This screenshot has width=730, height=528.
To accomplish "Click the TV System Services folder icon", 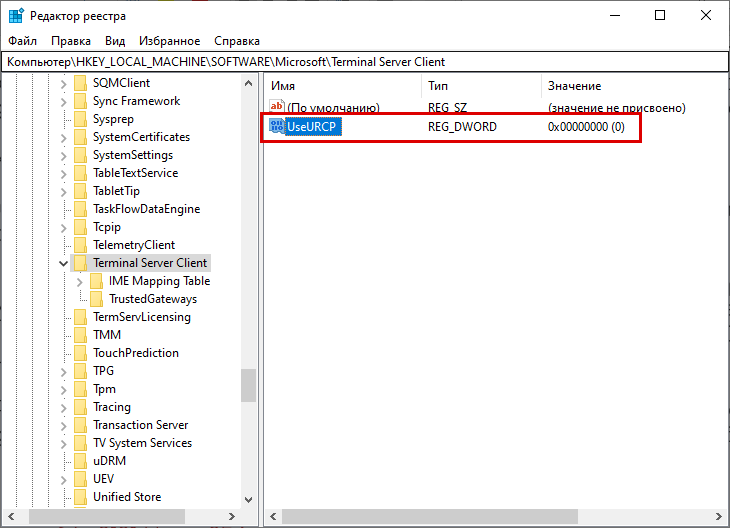I will pos(81,443).
